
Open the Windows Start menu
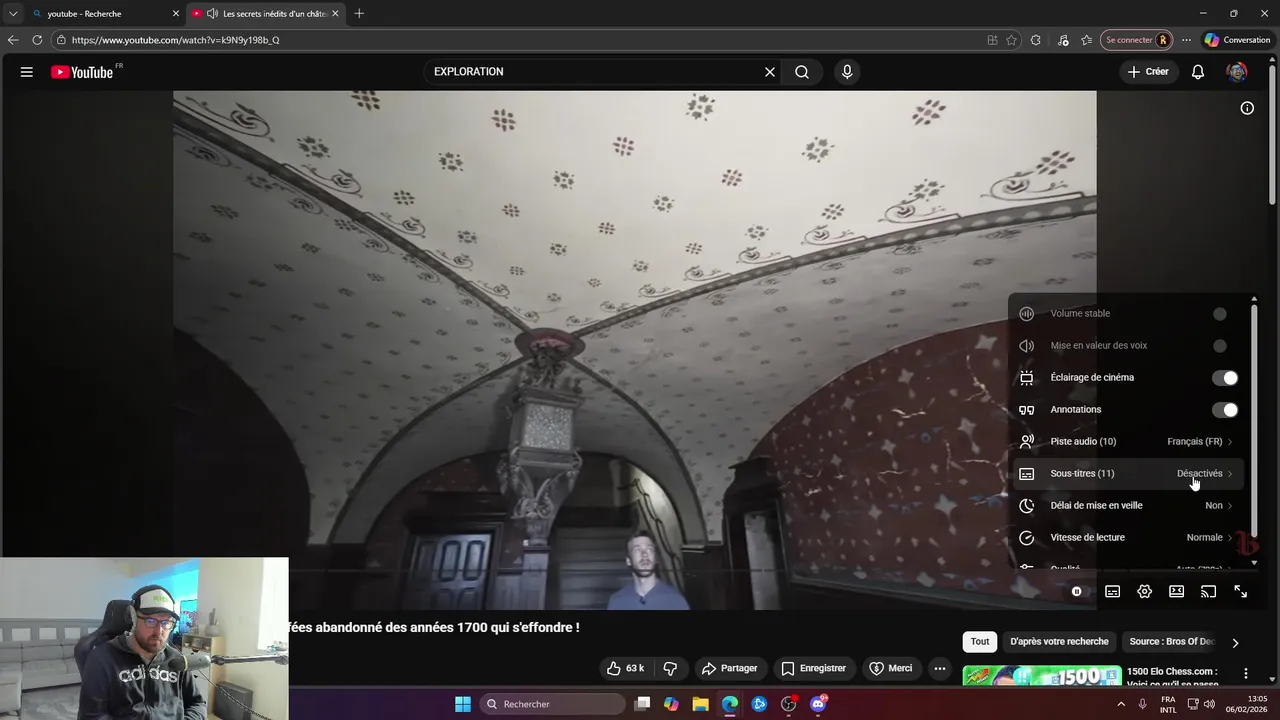coord(463,704)
